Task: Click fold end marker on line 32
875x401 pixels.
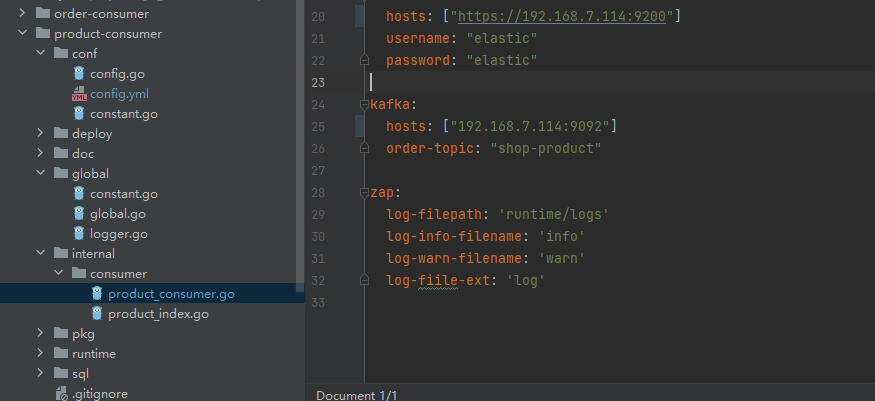Action: pyautogui.click(x=364, y=281)
